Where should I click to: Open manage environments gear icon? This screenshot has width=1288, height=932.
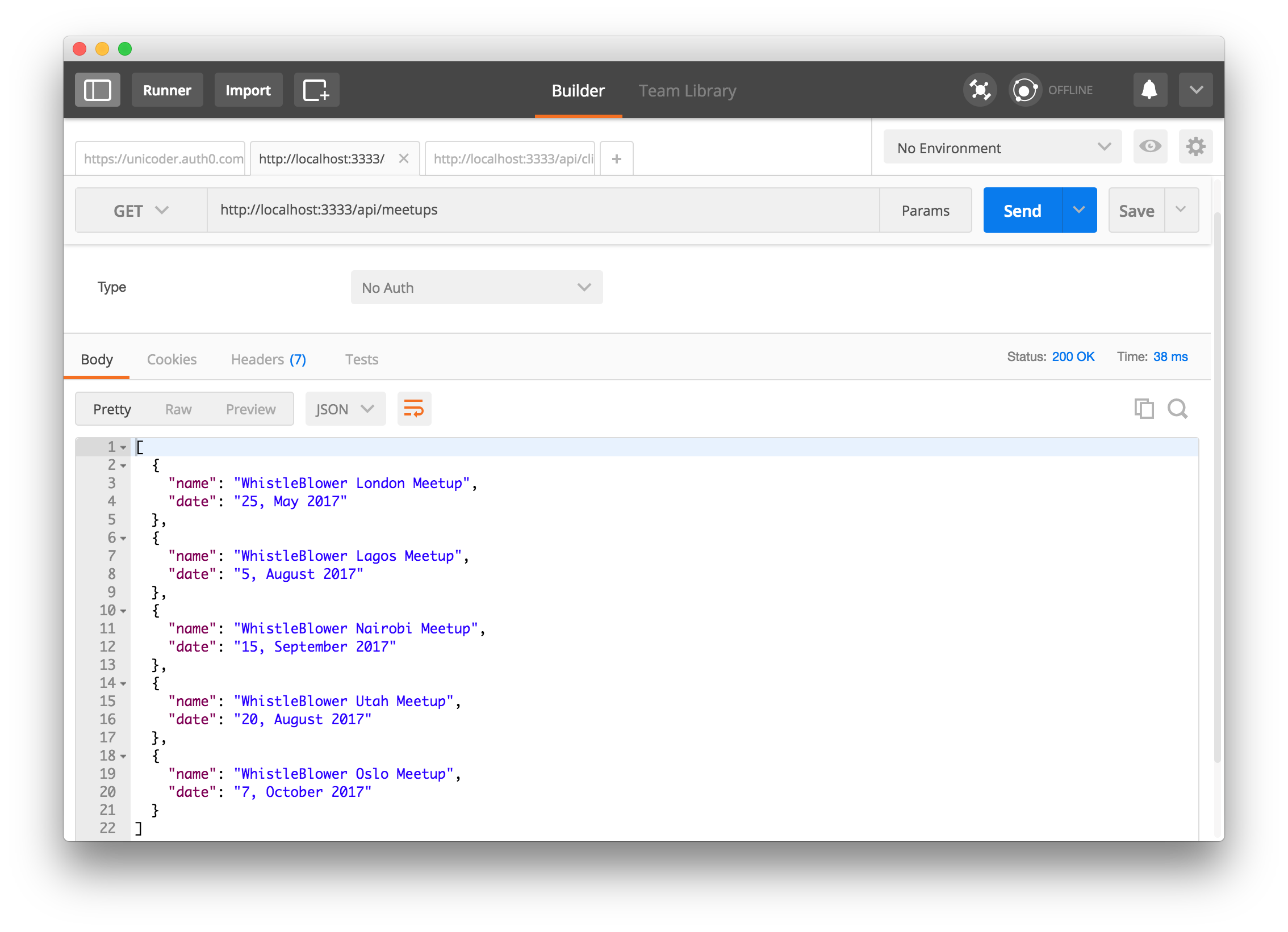[1195, 147]
